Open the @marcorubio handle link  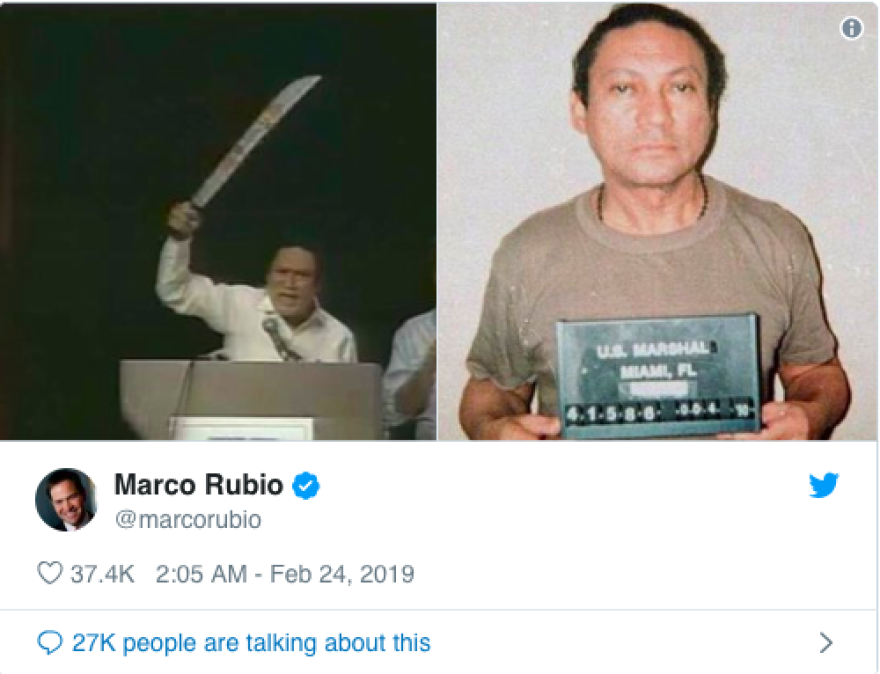pos(188,520)
